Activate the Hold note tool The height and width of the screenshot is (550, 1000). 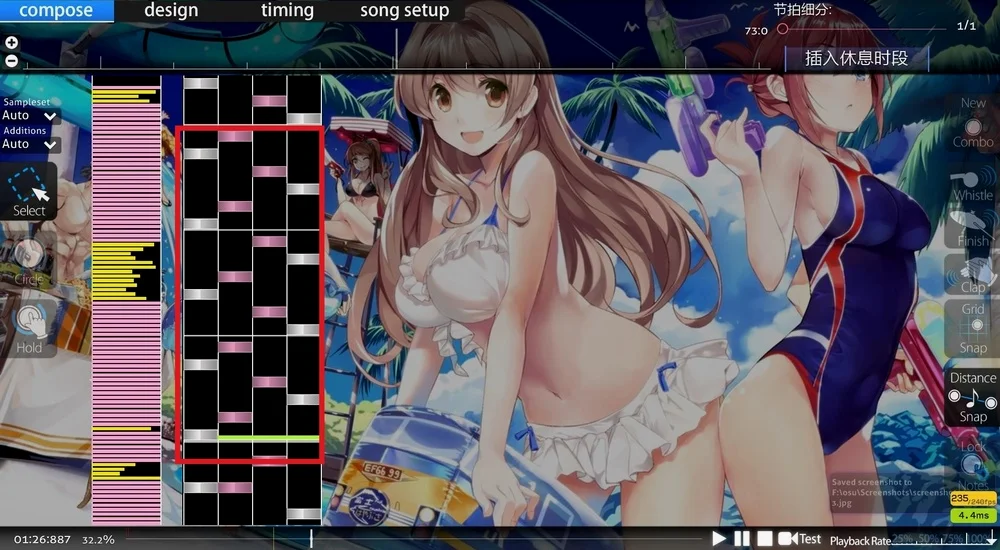tap(29, 329)
